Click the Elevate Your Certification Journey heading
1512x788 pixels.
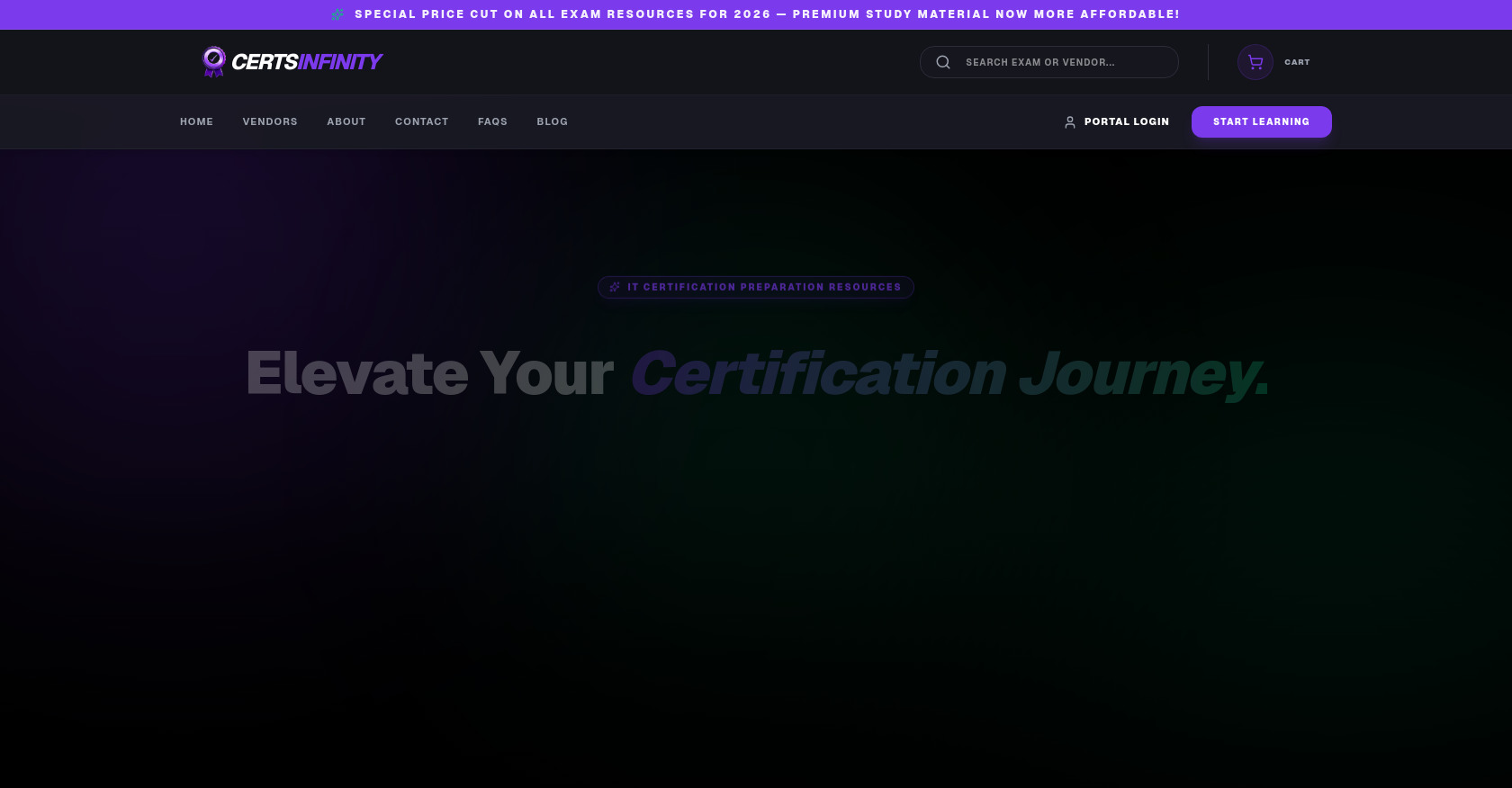[757, 373]
